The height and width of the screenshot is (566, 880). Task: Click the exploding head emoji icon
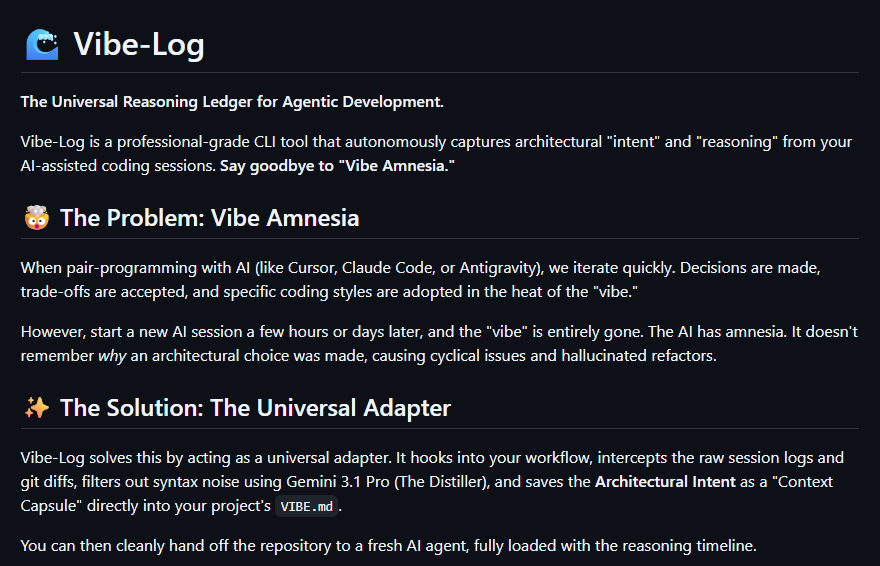coord(36,218)
